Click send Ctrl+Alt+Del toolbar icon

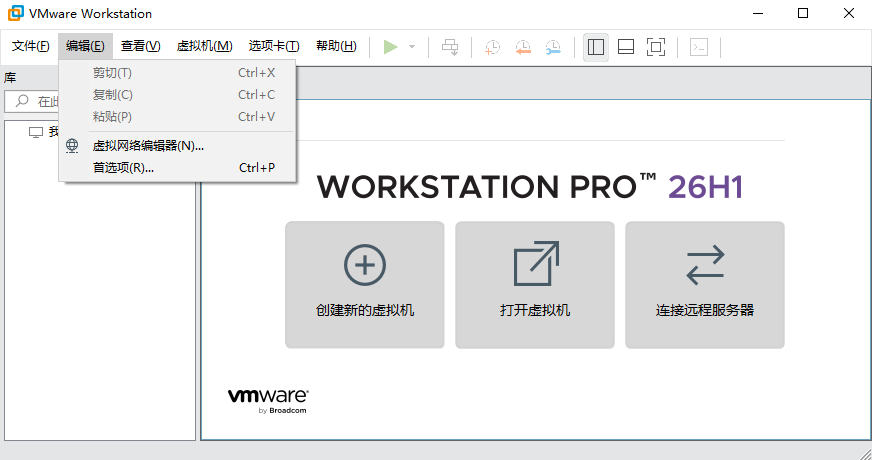click(450, 47)
